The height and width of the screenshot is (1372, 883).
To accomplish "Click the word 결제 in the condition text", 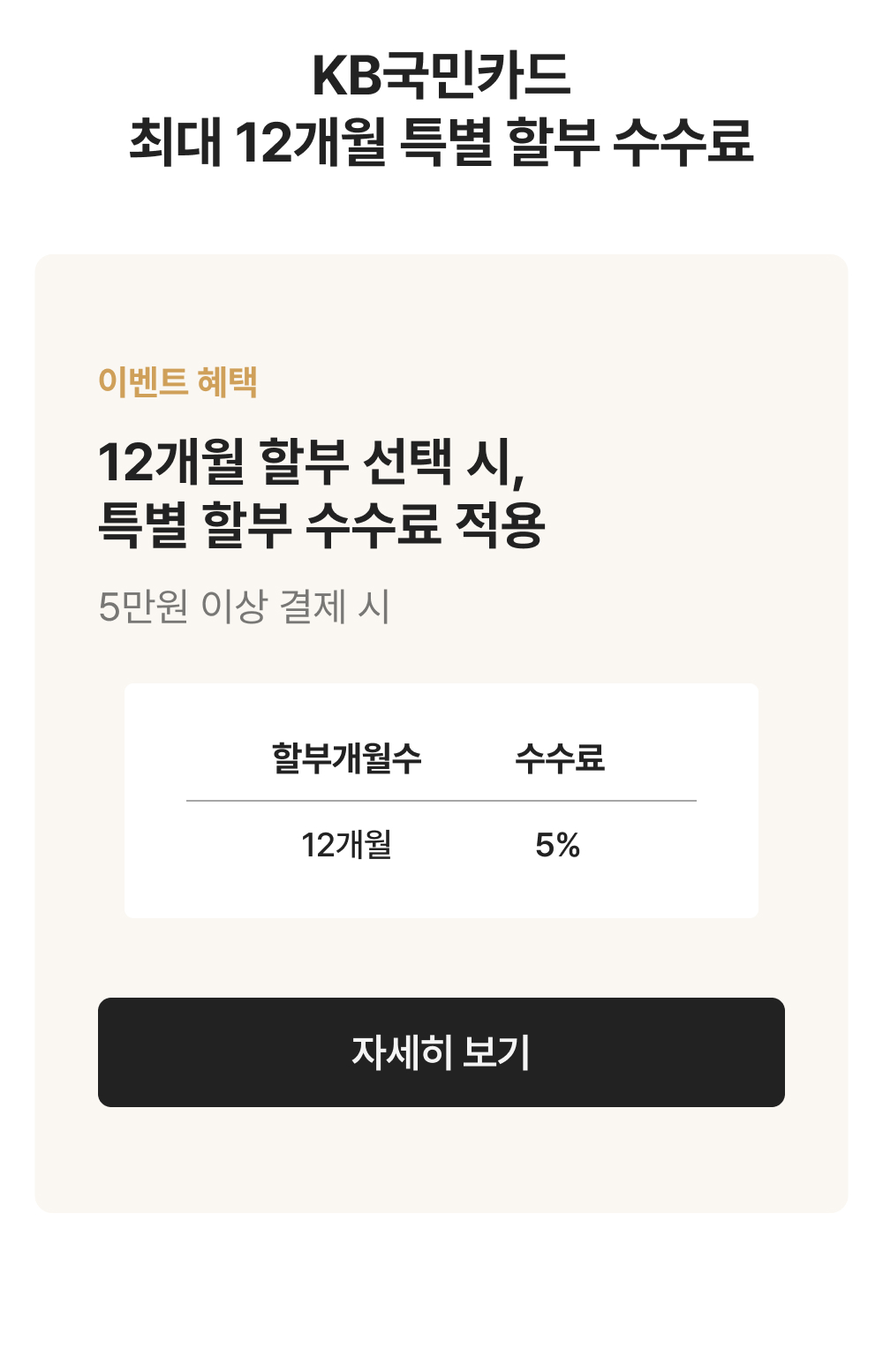I will (x=313, y=607).
